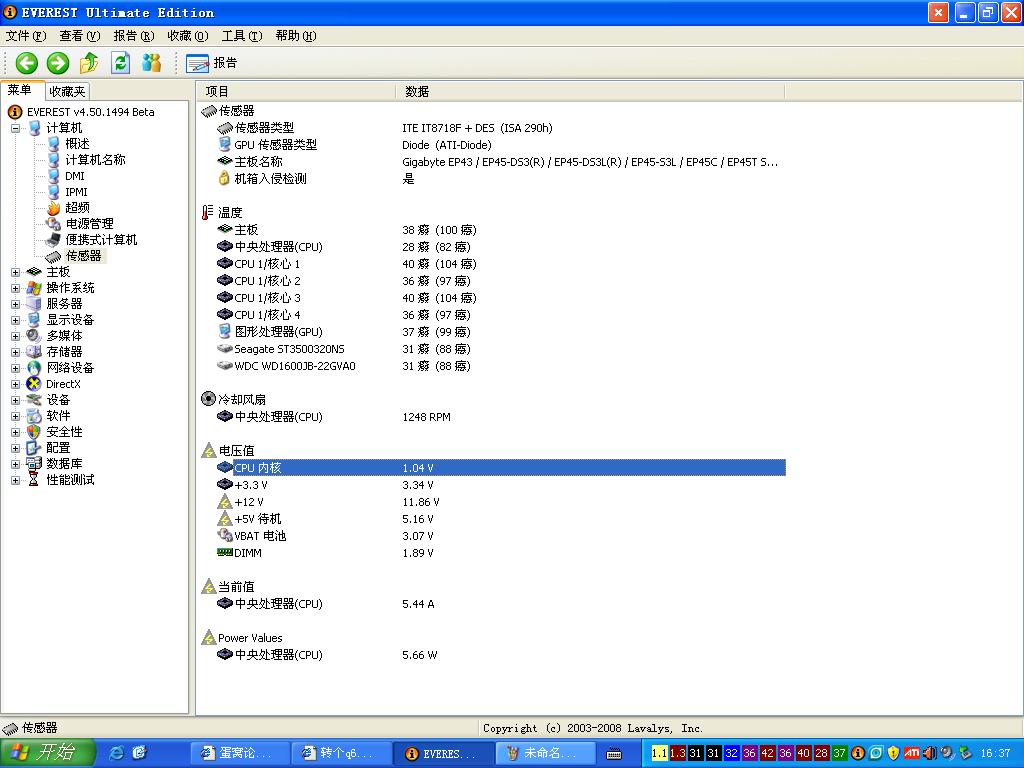Open the 帮助 menu
This screenshot has width=1024, height=768.
[x=296, y=36]
